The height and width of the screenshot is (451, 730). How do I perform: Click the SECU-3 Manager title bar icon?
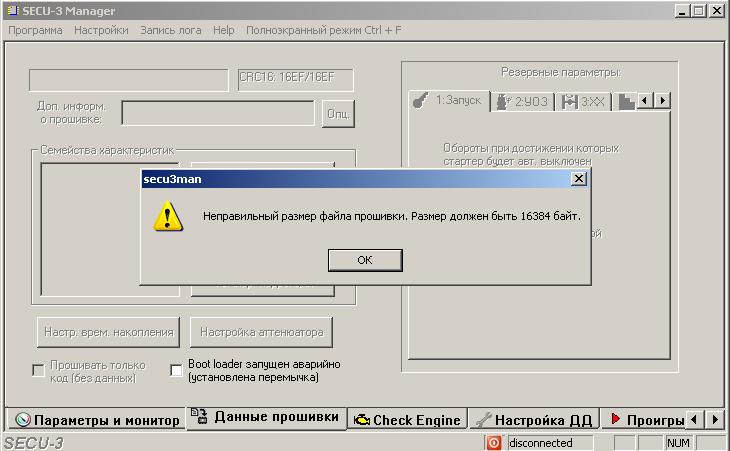tap(11, 10)
